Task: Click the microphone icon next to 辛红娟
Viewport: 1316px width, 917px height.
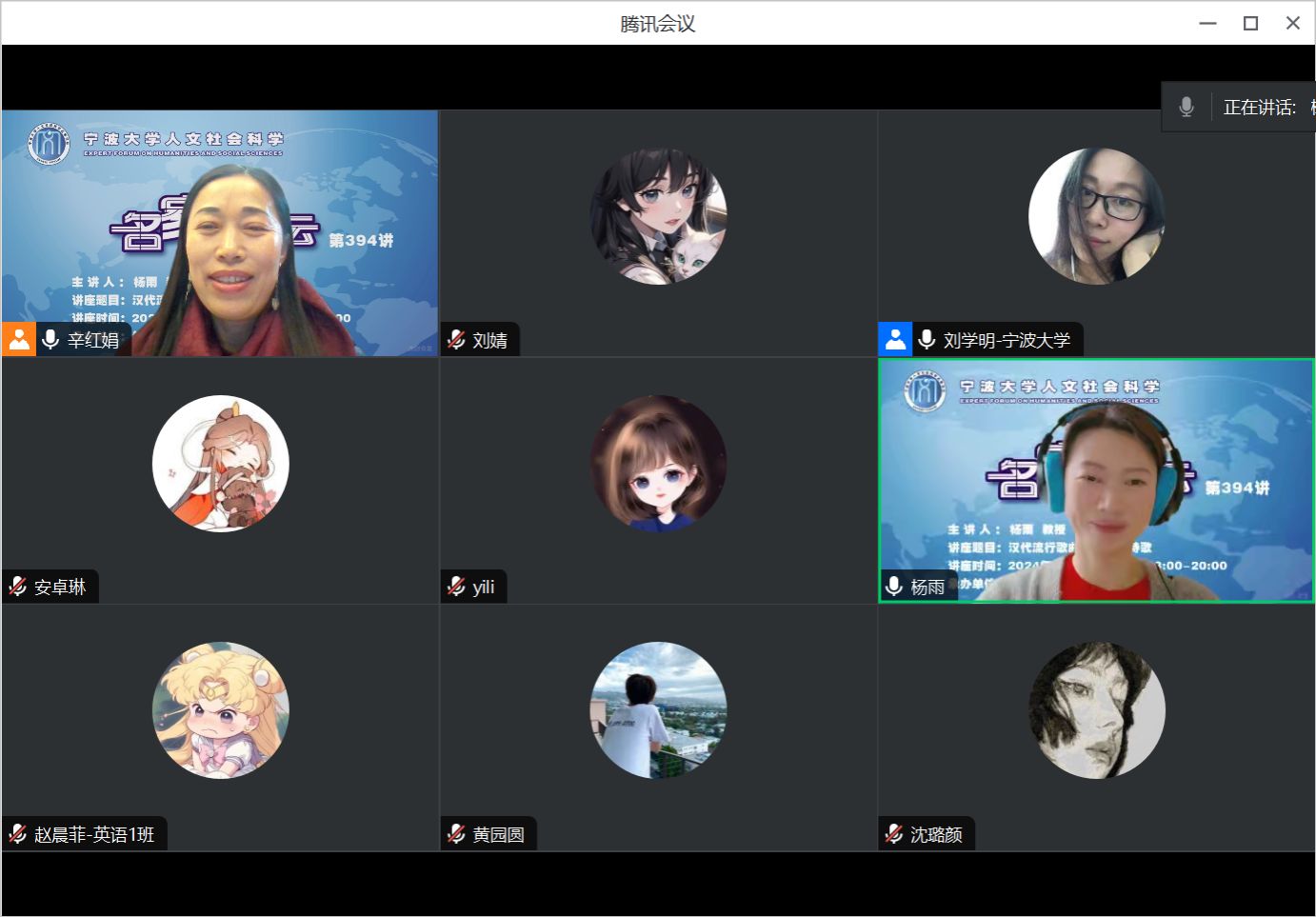Action: click(x=51, y=340)
